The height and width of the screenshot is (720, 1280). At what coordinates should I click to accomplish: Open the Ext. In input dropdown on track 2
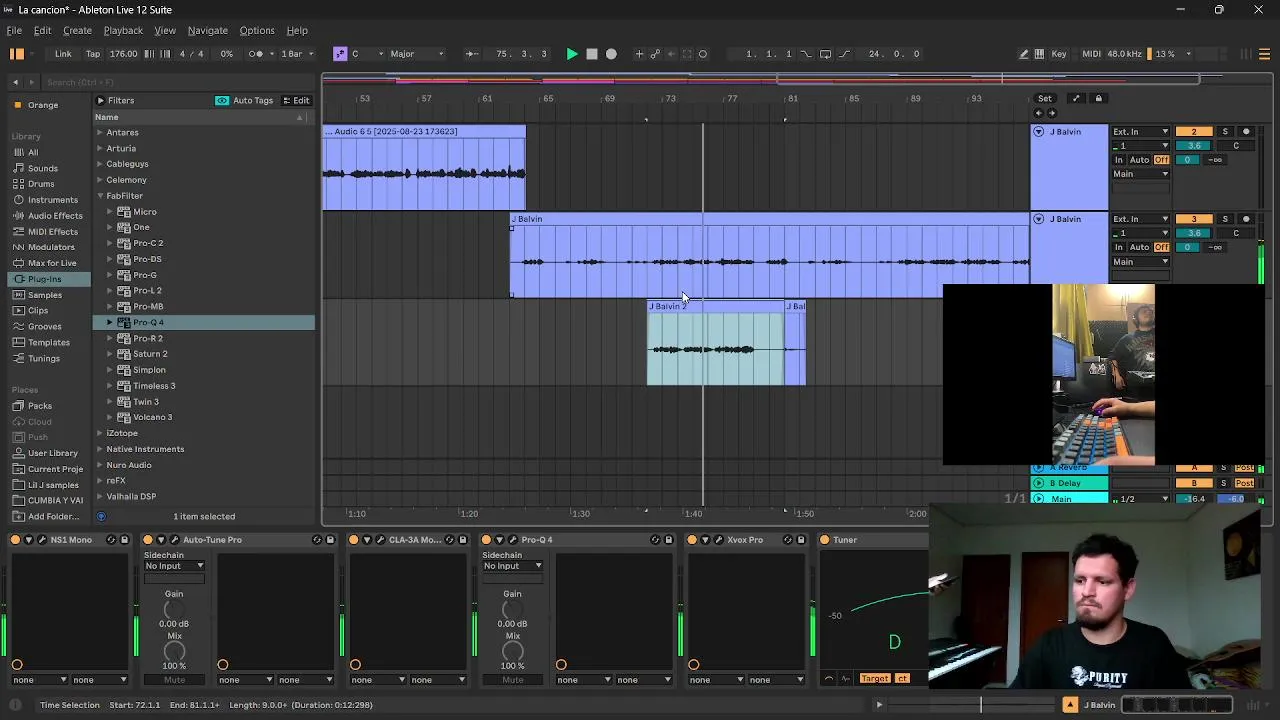1141,132
